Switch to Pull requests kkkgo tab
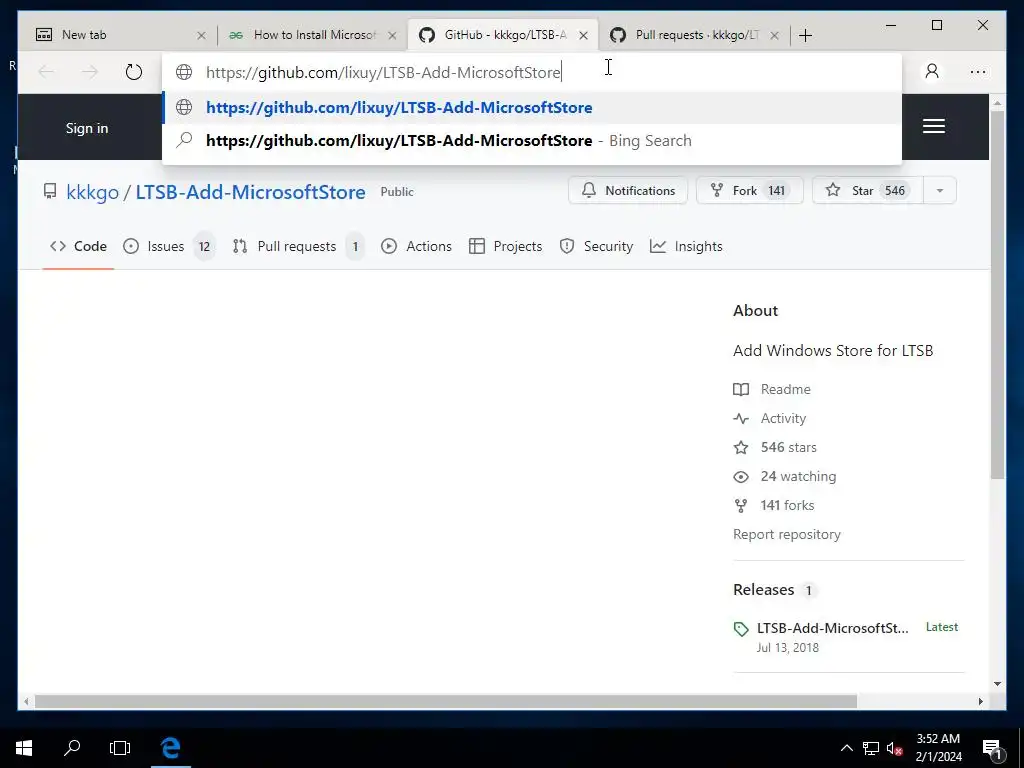The height and width of the screenshot is (768, 1024). (694, 35)
